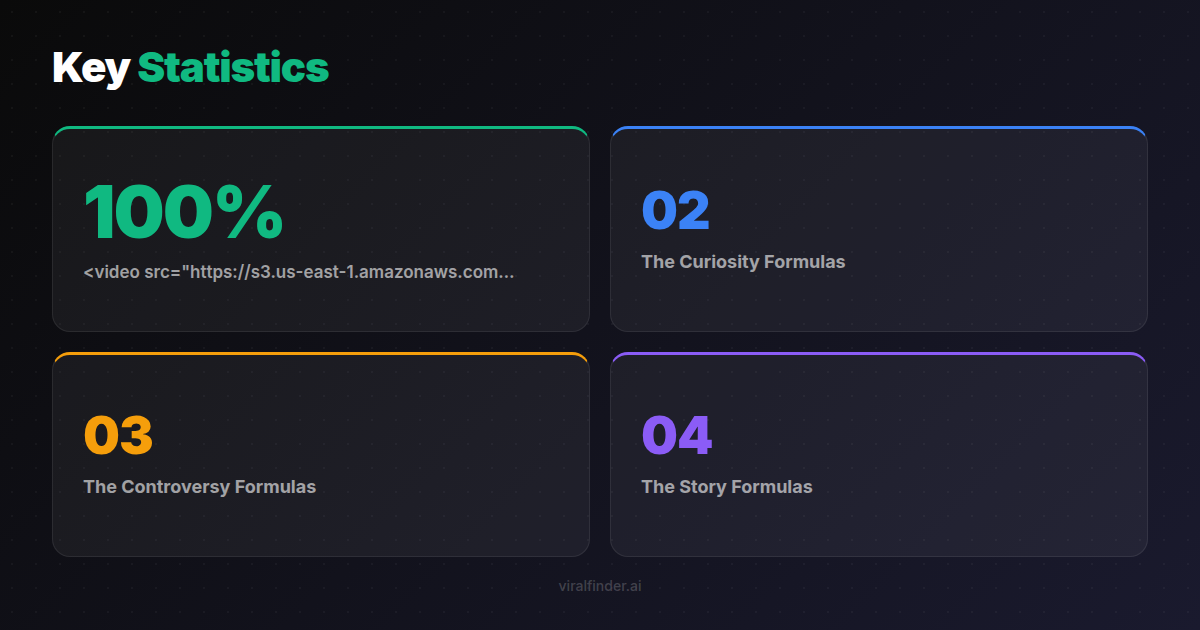Click the green top border of the 100% card

tap(320, 128)
